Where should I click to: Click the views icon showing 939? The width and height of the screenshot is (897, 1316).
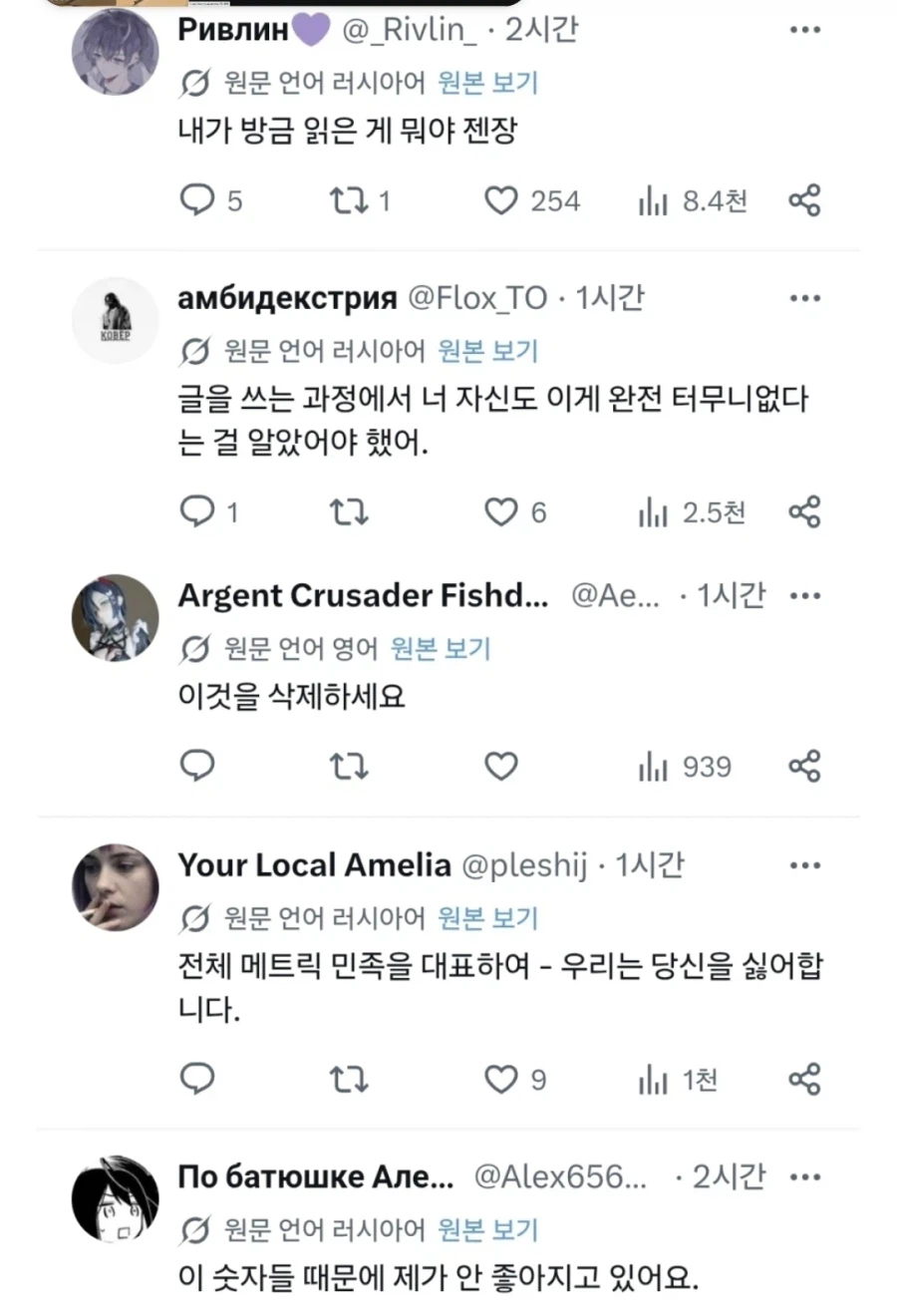click(x=654, y=767)
